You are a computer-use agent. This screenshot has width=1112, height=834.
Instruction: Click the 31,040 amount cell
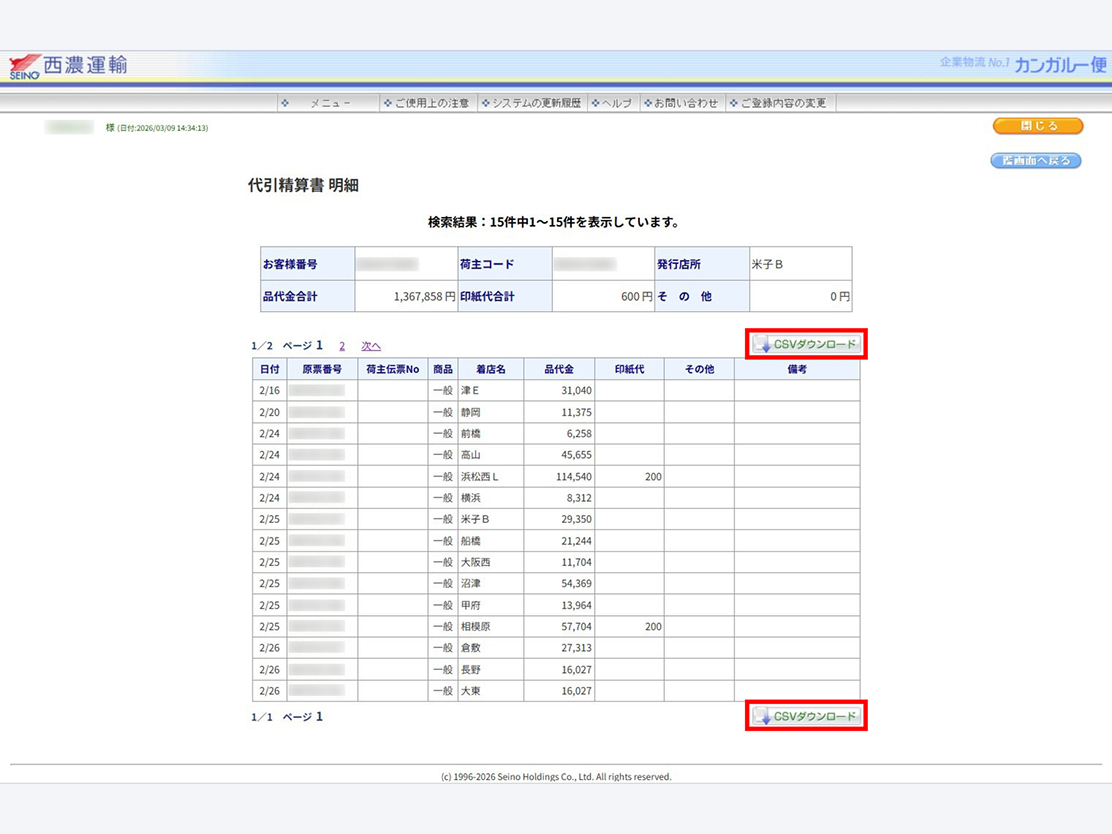tap(559, 391)
